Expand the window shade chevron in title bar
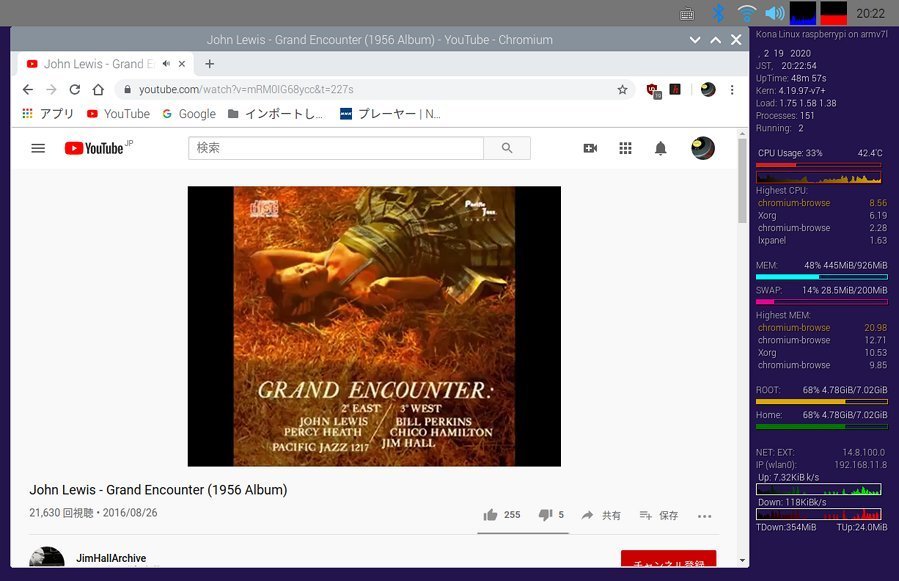This screenshot has width=899, height=581. click(694, 39)
